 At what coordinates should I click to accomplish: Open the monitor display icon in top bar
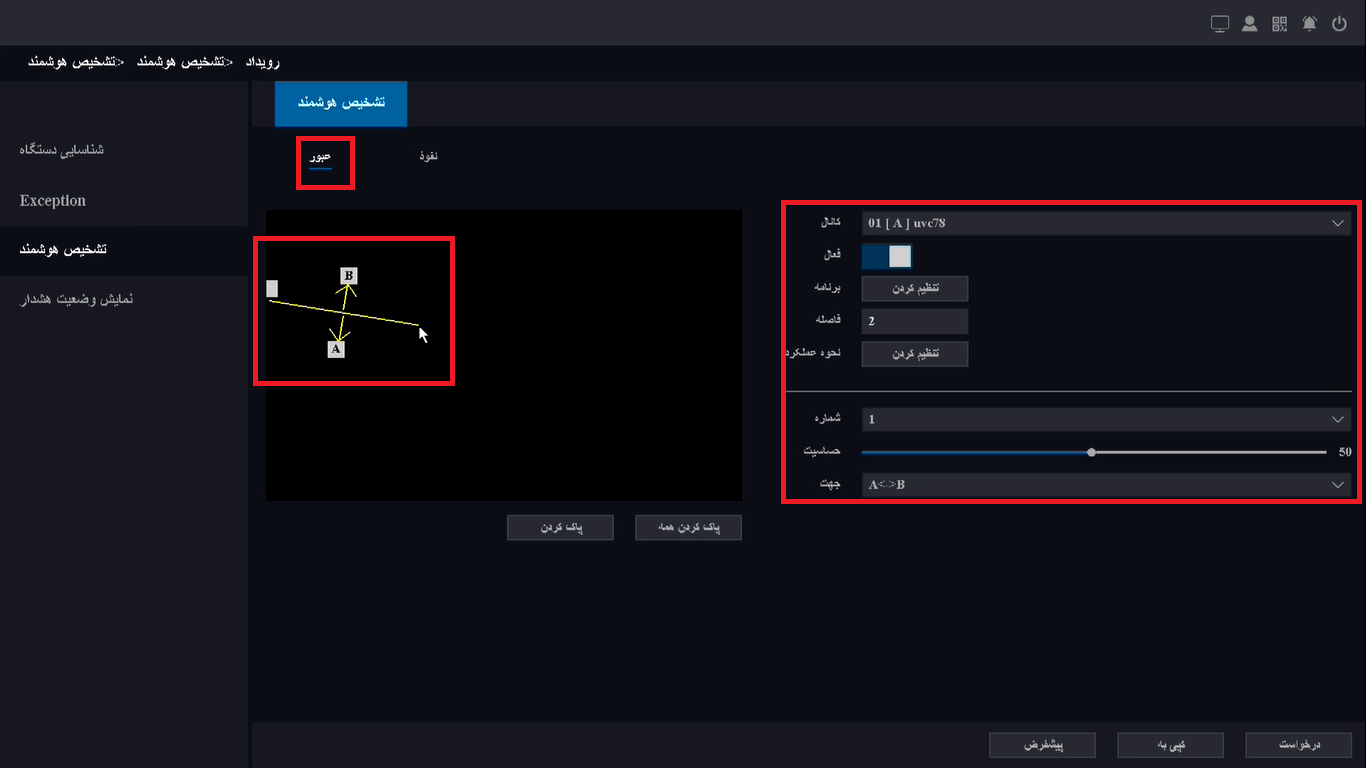pyautogui.click(x=1219, y=24)
